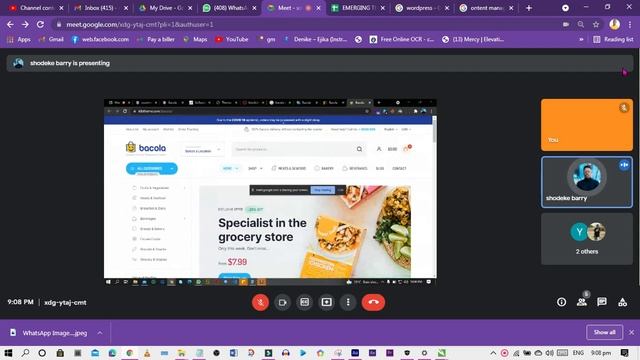Open the 2 others participant tile
Image resolution: width=640 pixels, height=360 pixels.
(587, 239)
